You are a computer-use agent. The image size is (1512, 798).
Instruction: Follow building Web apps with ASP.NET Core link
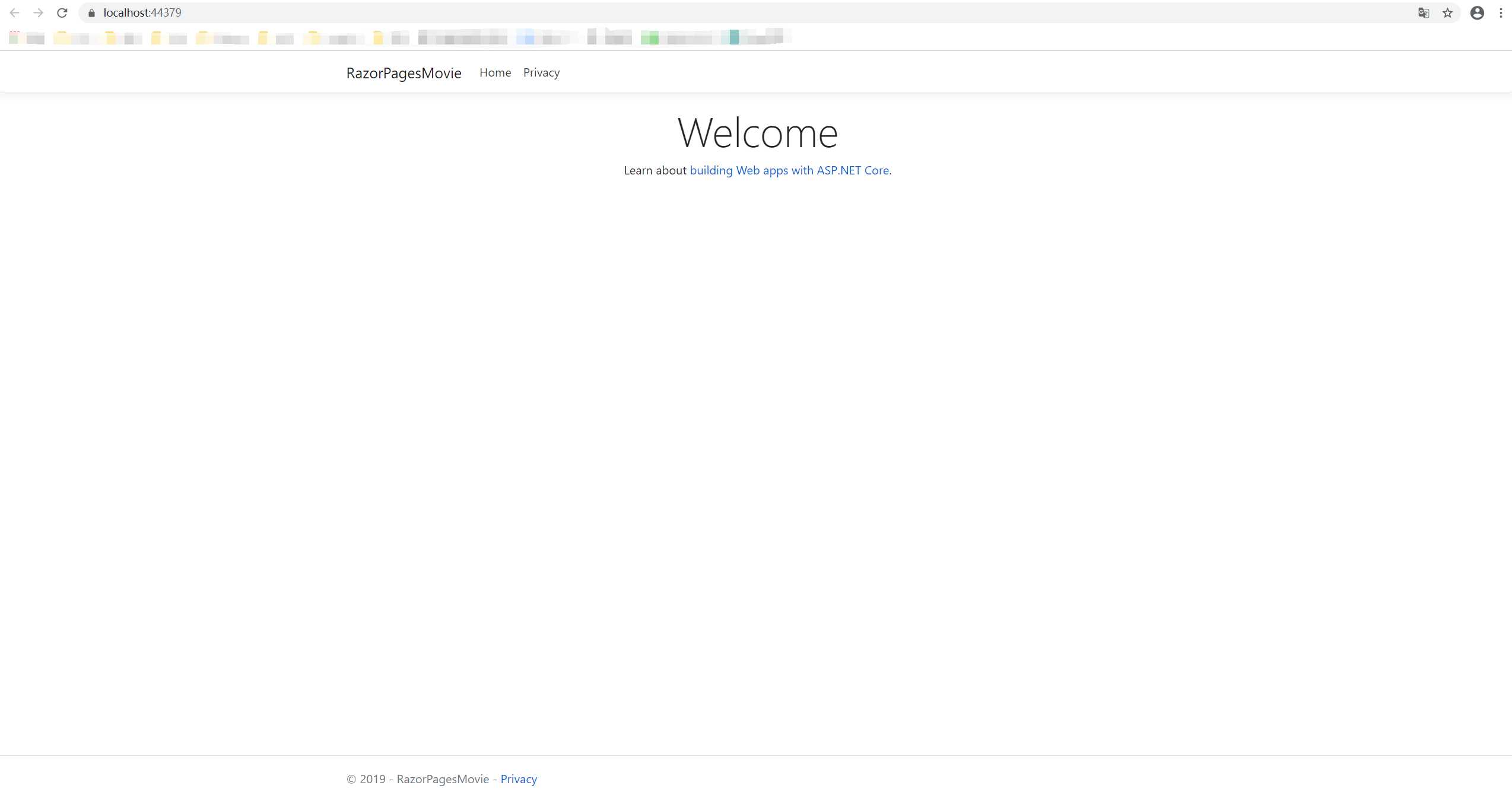click(790, 170)
